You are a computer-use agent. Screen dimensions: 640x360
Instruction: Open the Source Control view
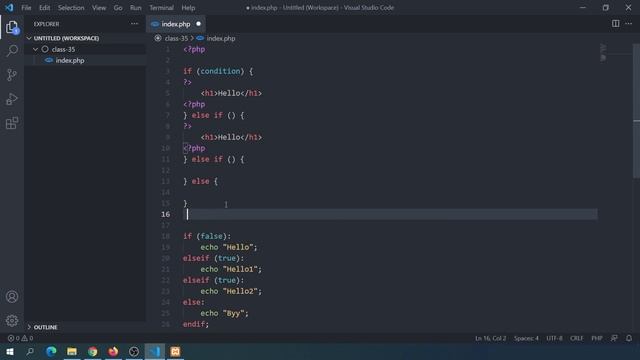(12, 75)
